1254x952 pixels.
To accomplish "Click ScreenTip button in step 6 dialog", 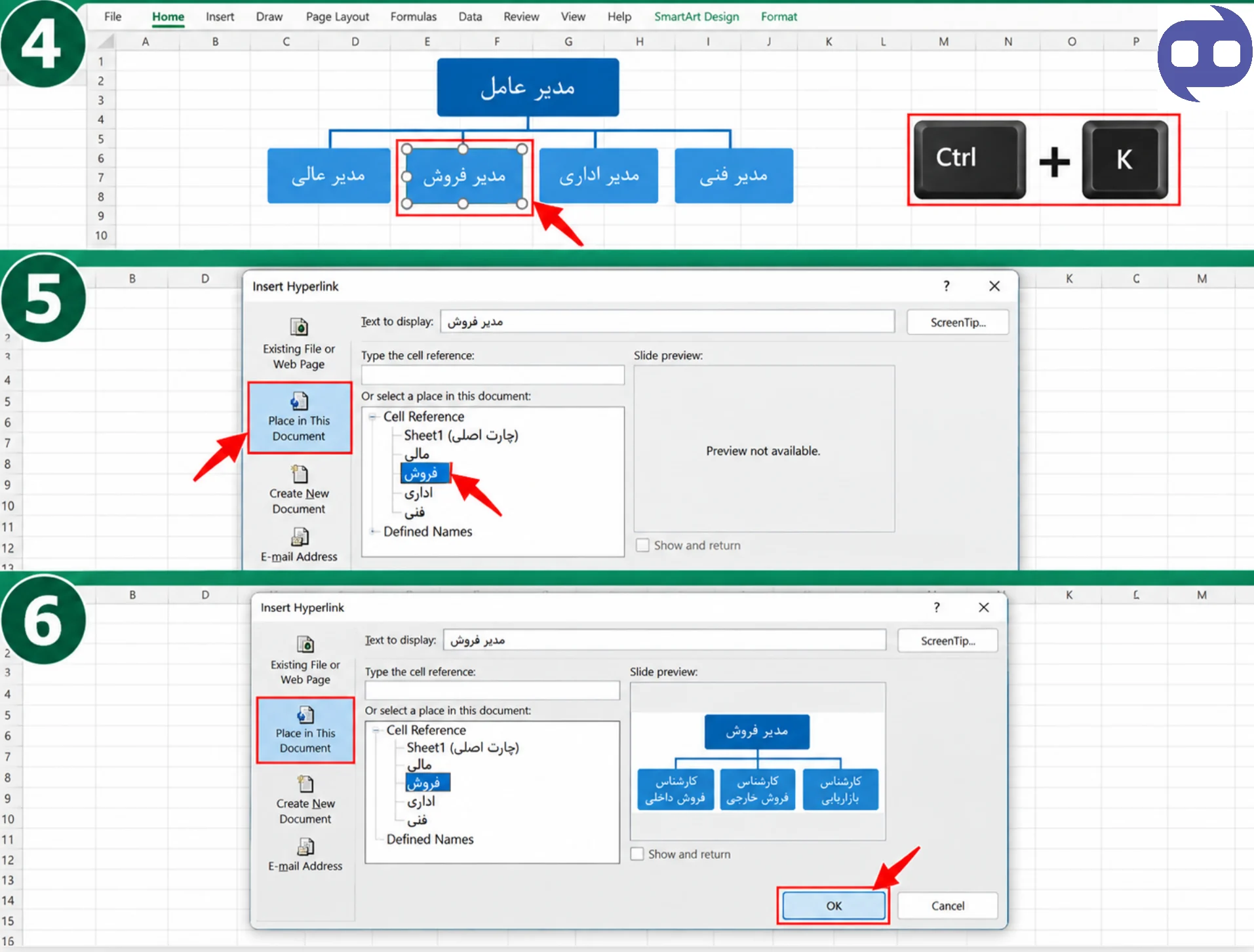I will tap(948, 641).
